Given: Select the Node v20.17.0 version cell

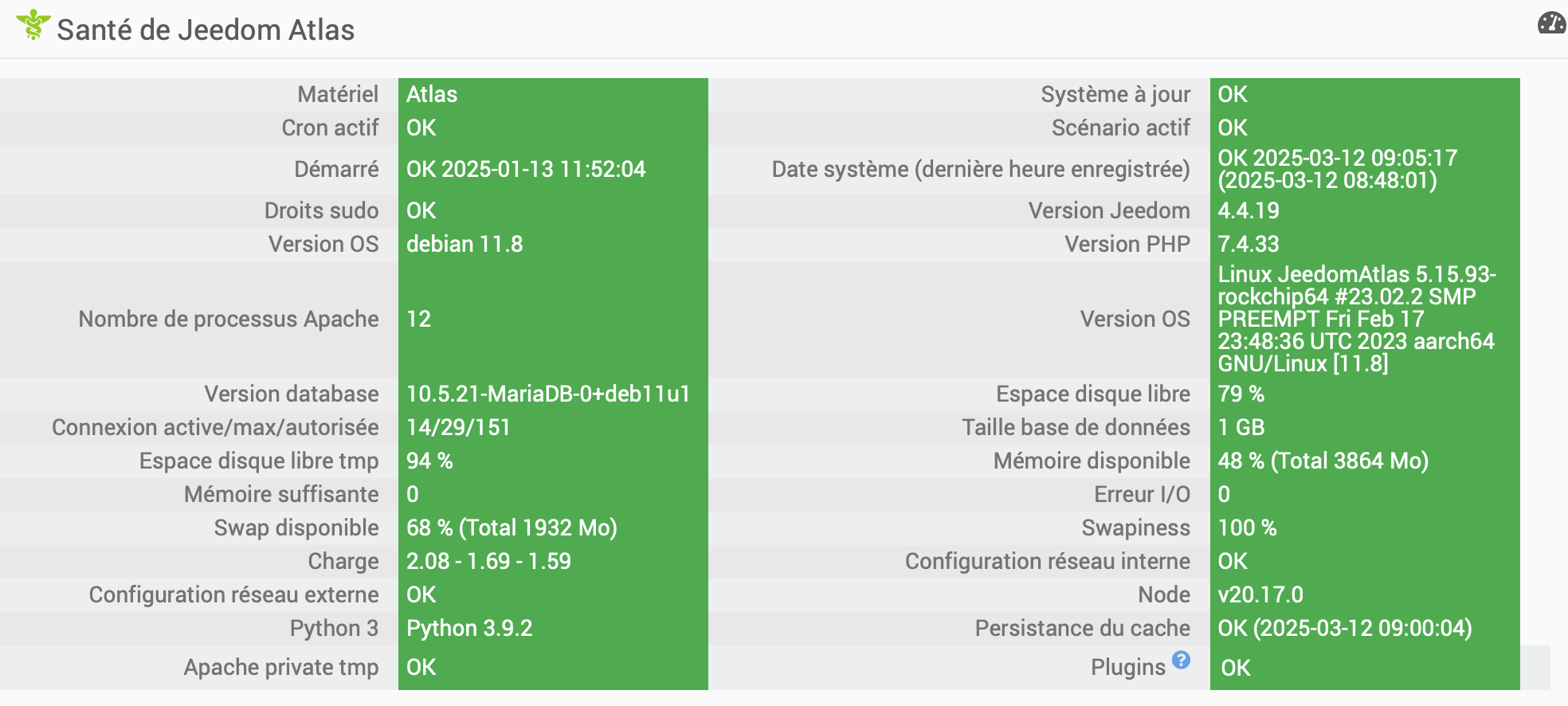Looking at the screenshot, I should click(x=1365, y=594).
